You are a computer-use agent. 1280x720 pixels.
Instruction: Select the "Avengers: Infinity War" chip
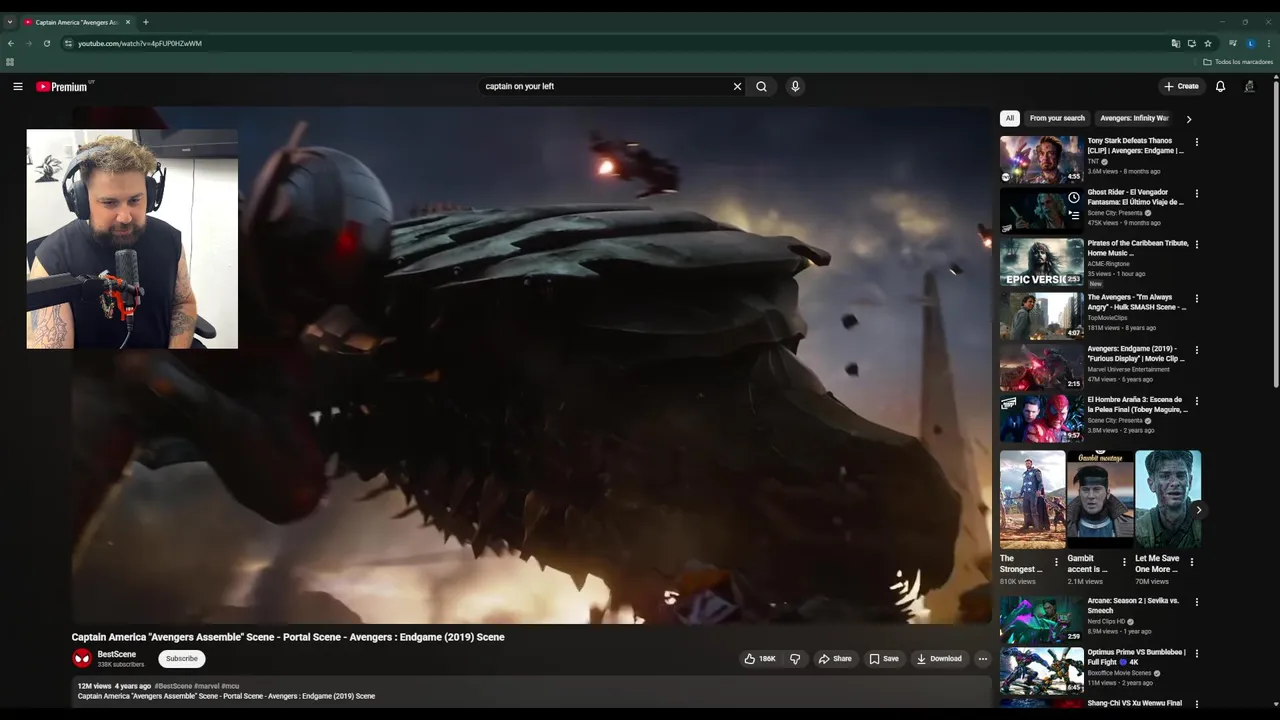tap(1134, 118)
